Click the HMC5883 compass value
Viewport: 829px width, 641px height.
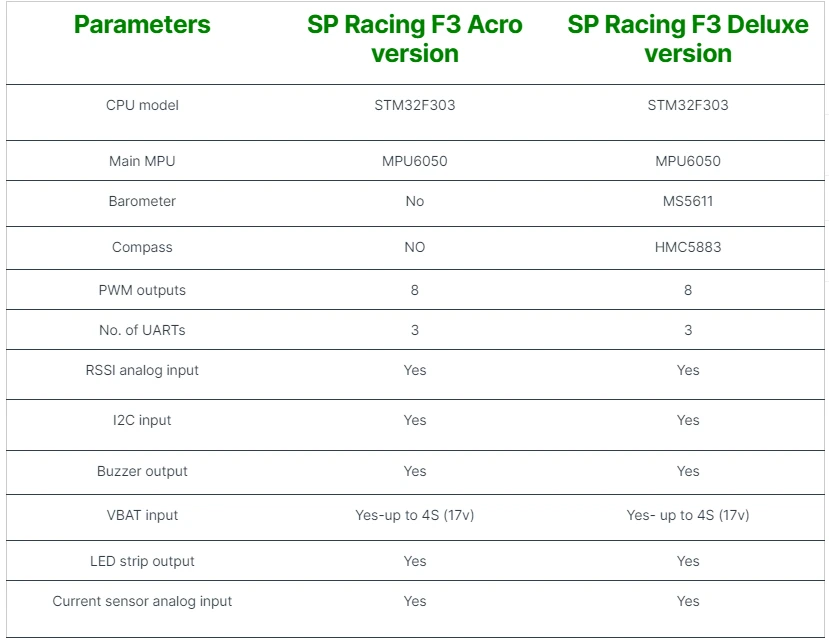click(688, 247)
